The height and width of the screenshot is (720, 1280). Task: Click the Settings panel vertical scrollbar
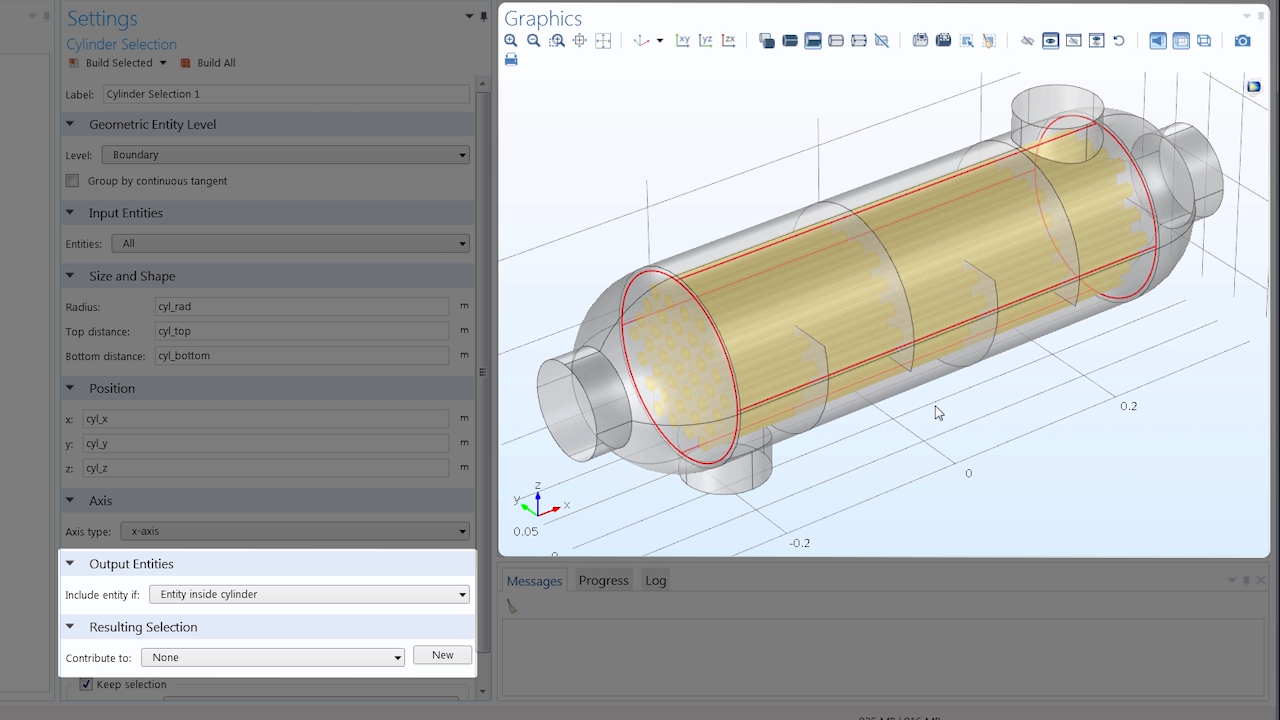(483, 372)
